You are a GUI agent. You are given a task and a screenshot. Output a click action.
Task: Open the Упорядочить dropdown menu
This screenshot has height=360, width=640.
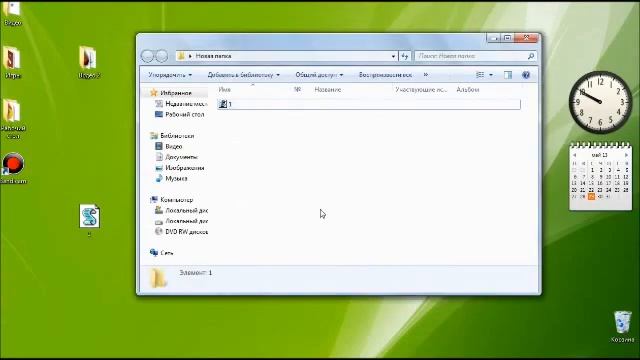click(x=170, y=75)
